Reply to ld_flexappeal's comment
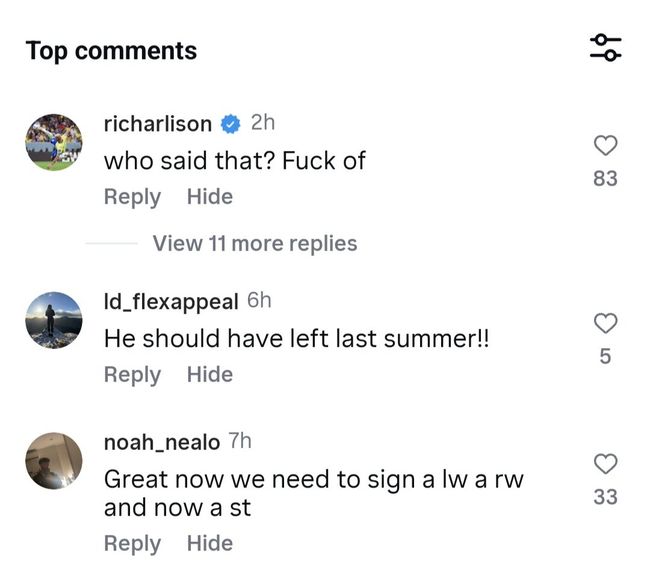This screenshot has width=650, height=566. click(x=132, y=374)
